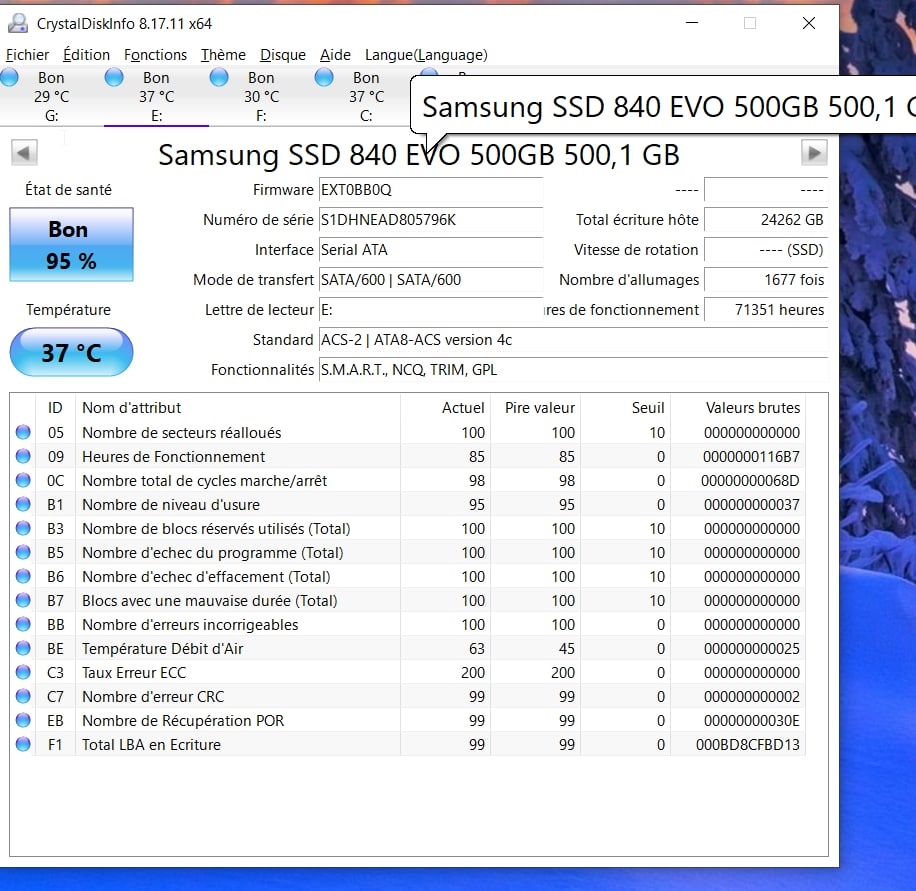
Task: Select row Température Débit d'Air
Action: (x=408, y=648)
